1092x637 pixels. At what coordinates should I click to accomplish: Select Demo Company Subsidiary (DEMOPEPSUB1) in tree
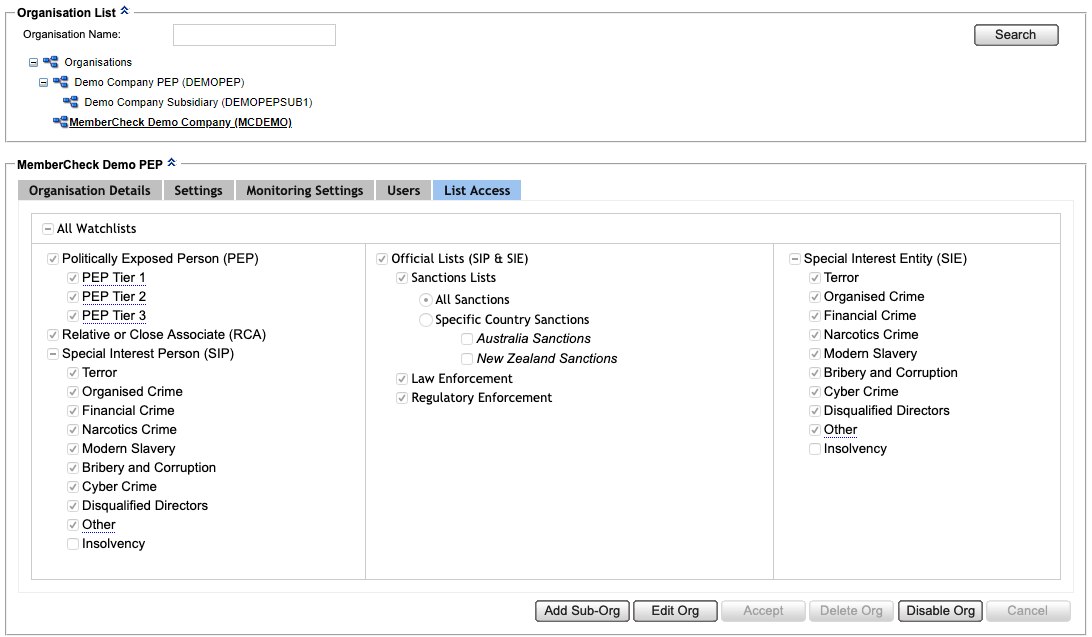coord(198,102)
